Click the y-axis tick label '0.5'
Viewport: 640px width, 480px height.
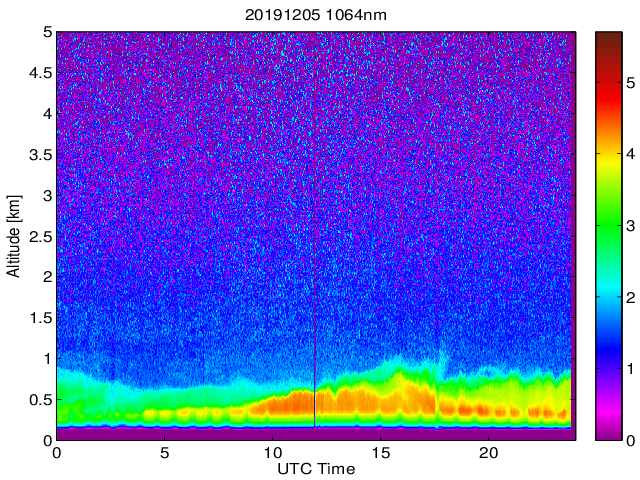pyautogui.click(x=41, y=400)
